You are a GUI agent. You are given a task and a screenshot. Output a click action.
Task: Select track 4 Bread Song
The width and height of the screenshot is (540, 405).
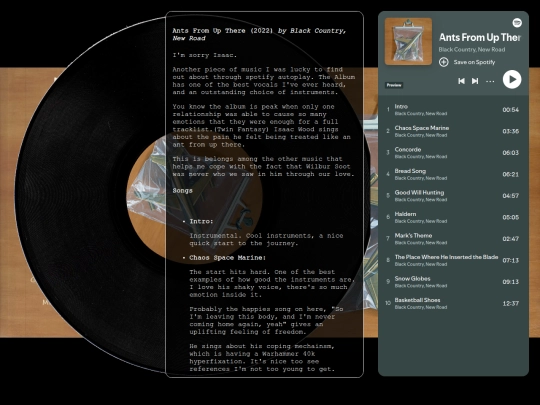pyautogui.click(x=453, y=174)
